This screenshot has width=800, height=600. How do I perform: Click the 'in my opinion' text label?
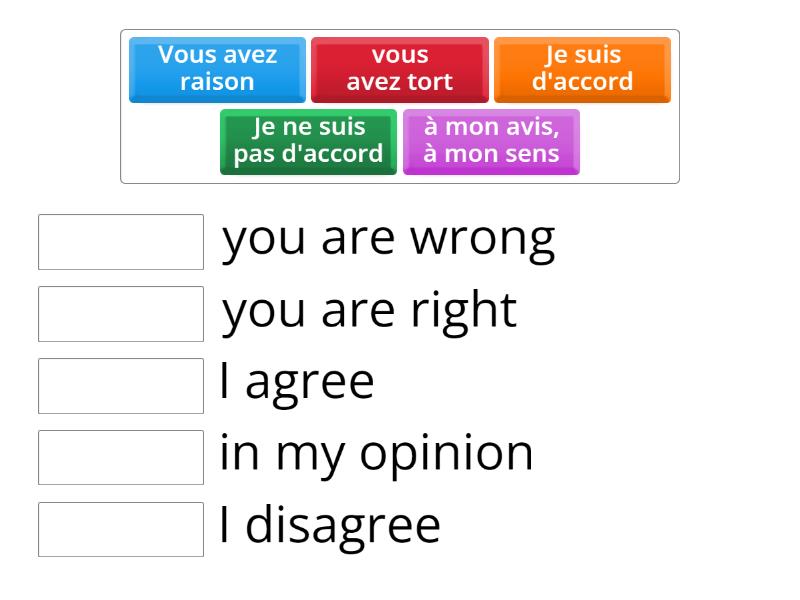coord(375,453)
